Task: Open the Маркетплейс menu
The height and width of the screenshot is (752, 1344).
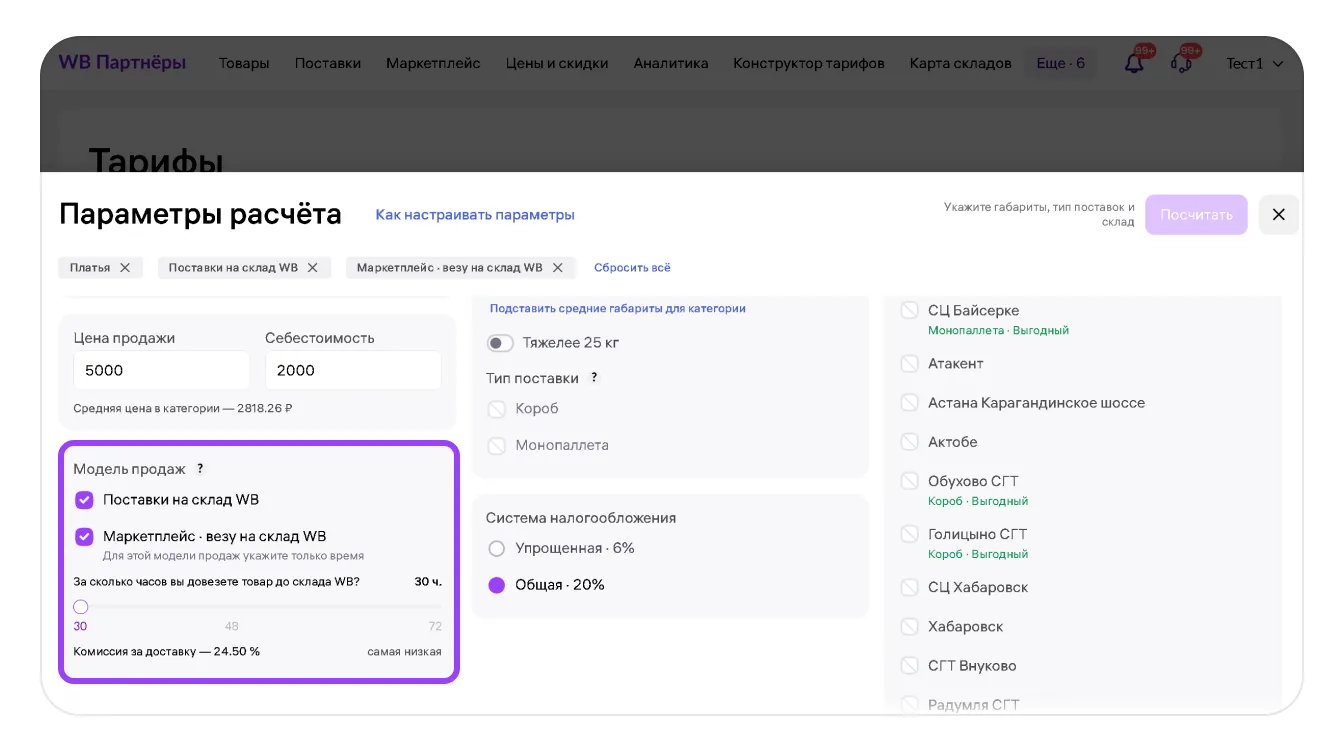Action: [x=433, y=63]
